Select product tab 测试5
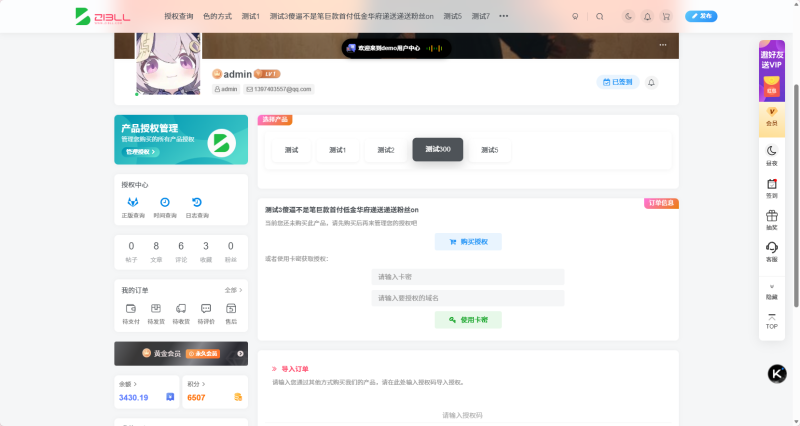The height and width of the screenshot is (426, 800). pyautogui.click(x=489, y=150)
